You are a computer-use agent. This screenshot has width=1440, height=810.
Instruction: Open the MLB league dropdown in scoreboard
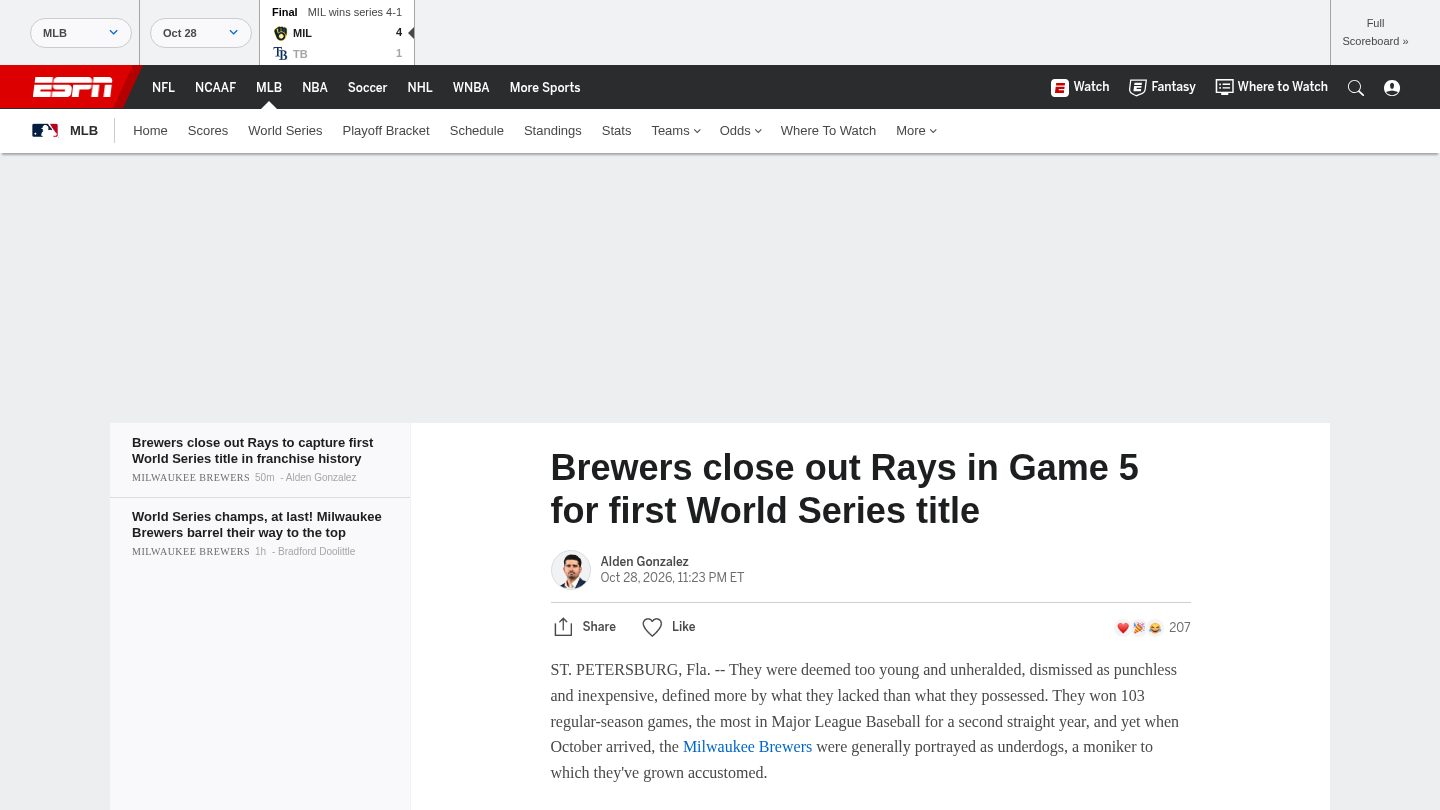[81, 33]
